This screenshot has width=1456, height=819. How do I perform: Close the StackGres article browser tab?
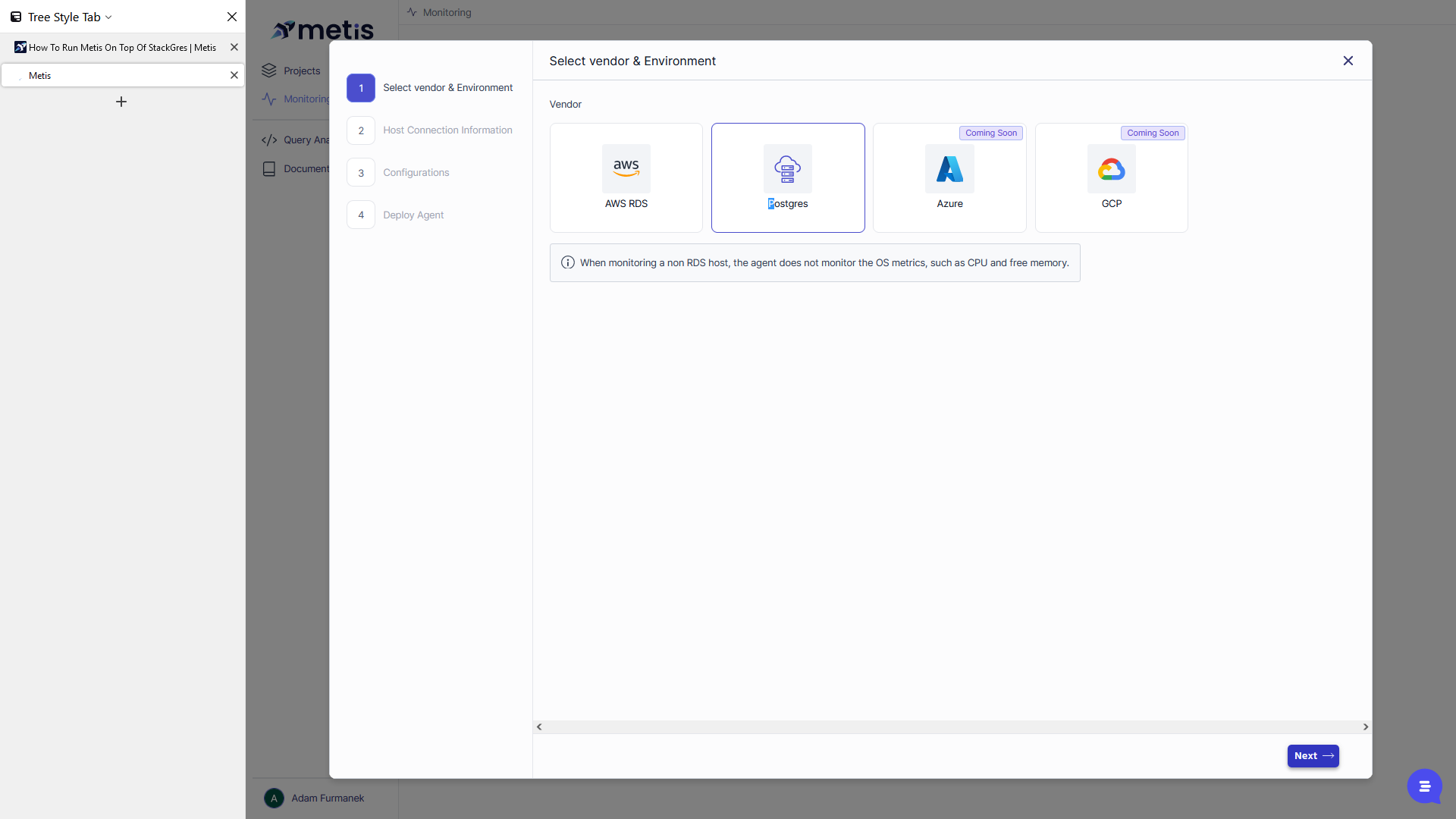[234, 47]
